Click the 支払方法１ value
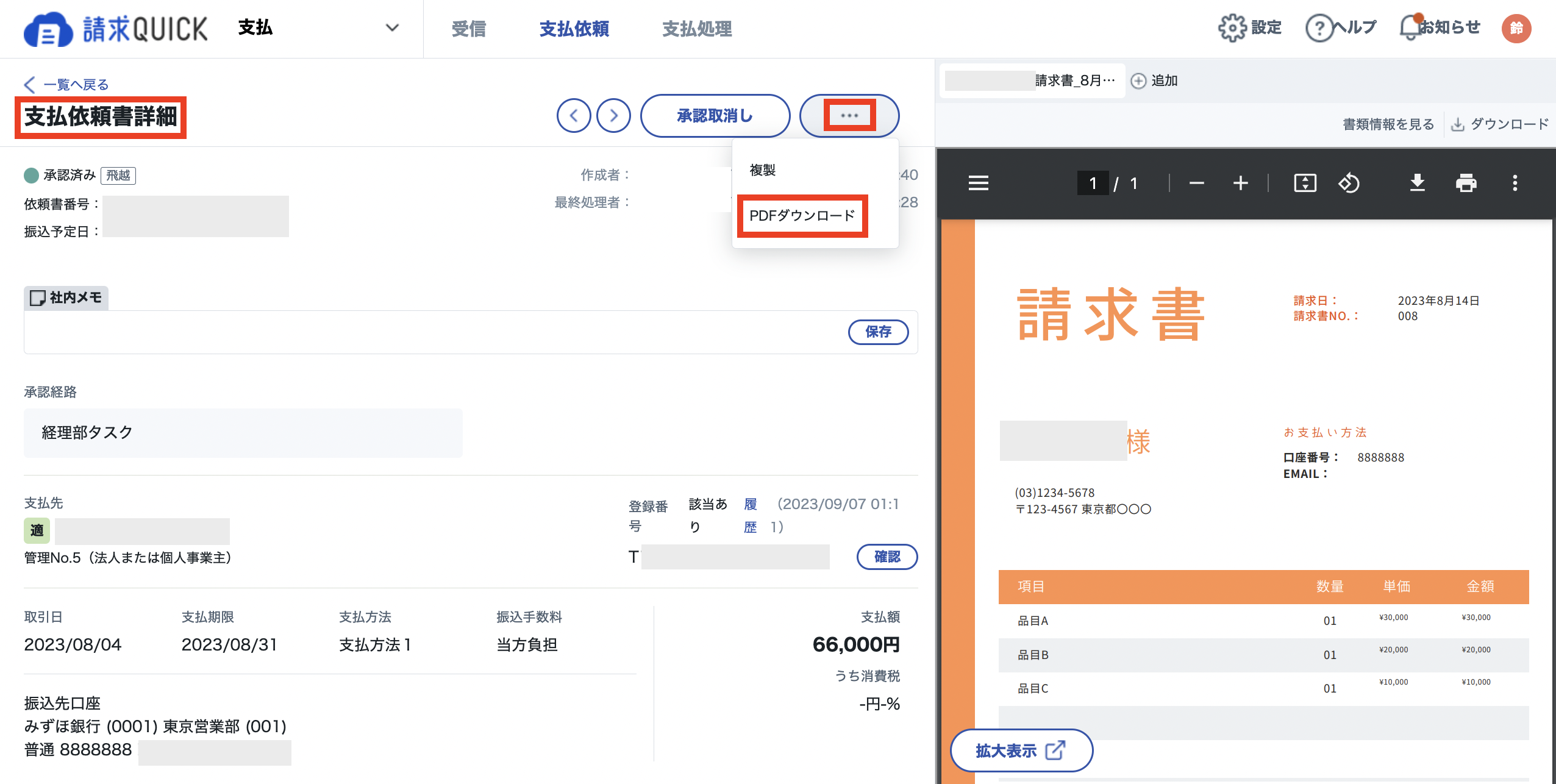Viewport: 1556px width, 784px height. 375,644
